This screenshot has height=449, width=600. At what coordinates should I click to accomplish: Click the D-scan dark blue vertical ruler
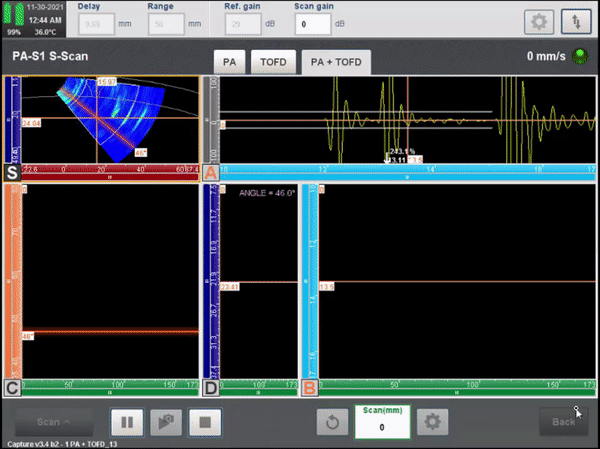tap(211, 281)
